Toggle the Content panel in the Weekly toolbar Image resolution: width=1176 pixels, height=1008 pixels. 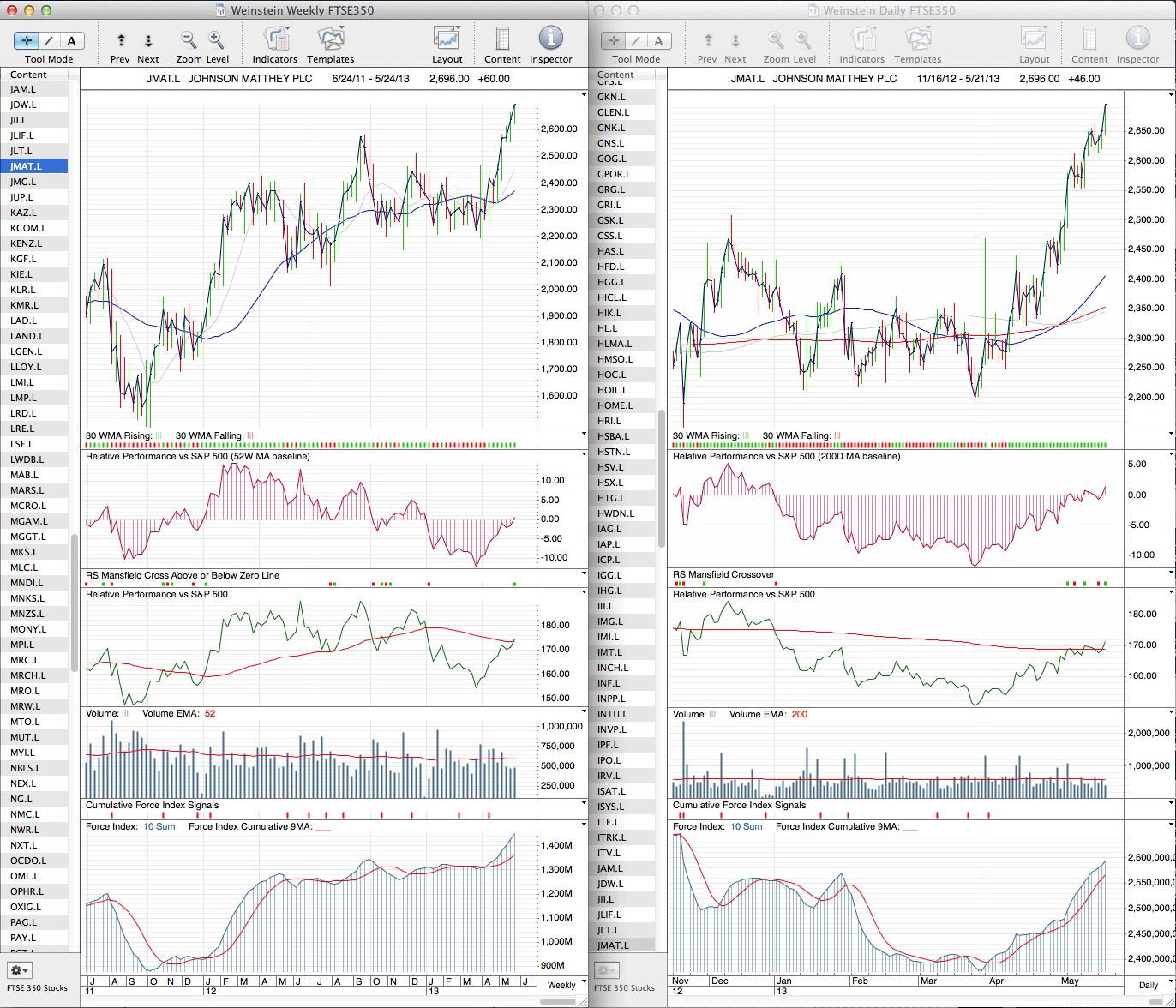pyautogui.click(x=502, y=39)
